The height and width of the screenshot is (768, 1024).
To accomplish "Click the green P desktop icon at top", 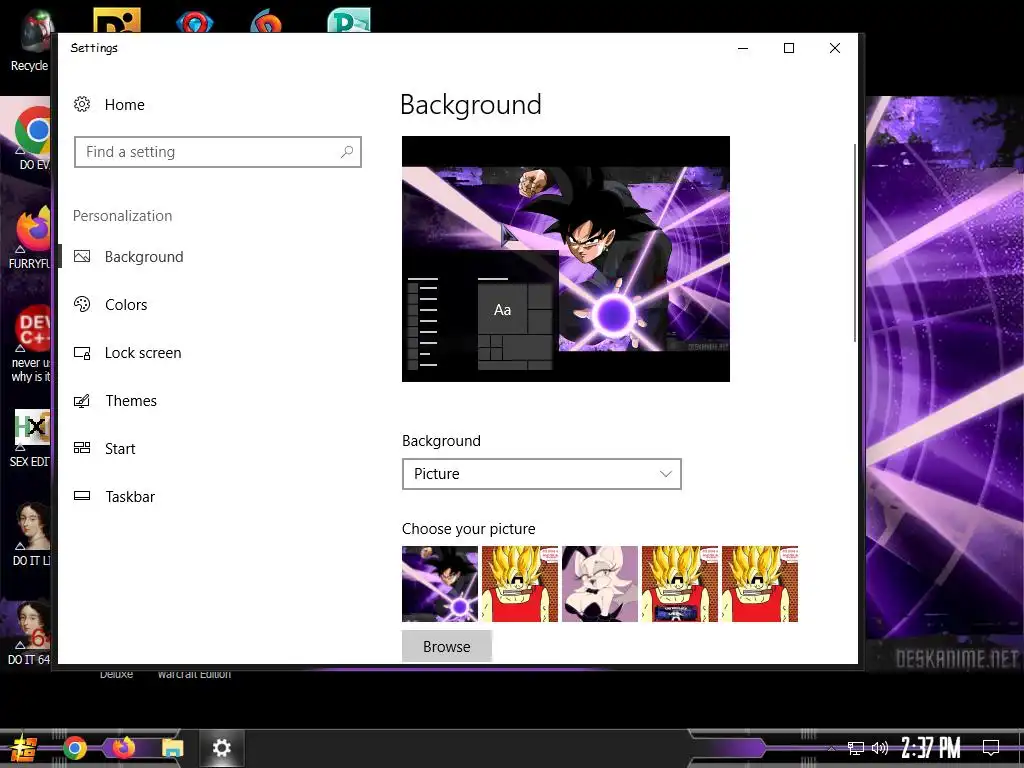I will [349, 20].
